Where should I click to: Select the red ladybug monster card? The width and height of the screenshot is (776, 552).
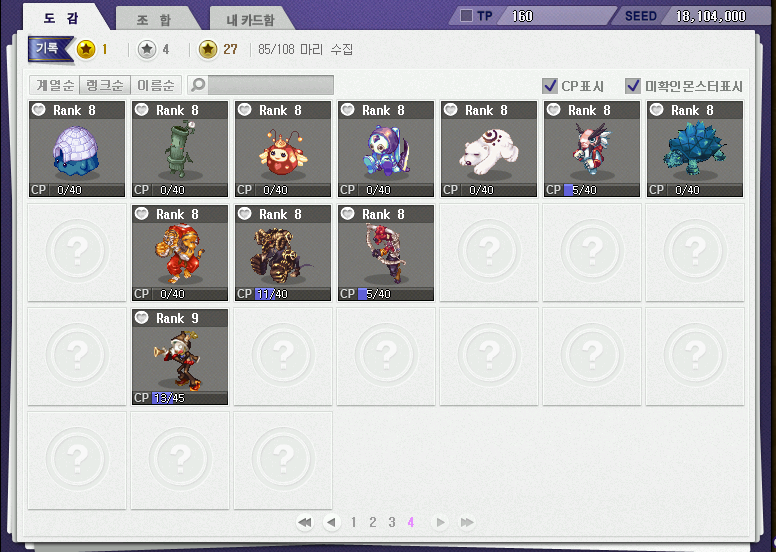(x=283, y=149)
